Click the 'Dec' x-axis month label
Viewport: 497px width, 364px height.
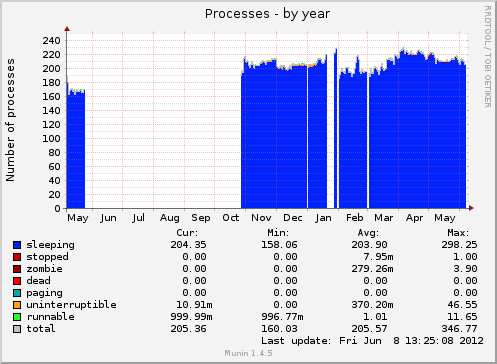click(292, 218)
